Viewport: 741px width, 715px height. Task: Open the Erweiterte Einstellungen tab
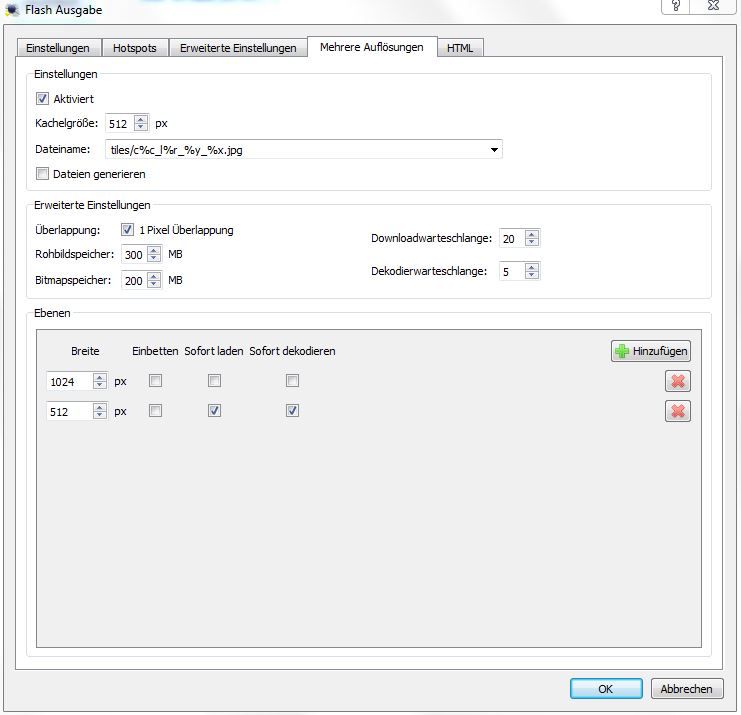238,48
